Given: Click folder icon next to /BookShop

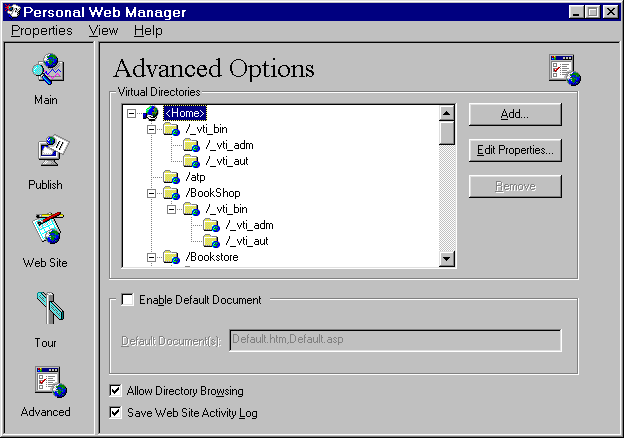Looking at the screenshot, I should [172, 193].
